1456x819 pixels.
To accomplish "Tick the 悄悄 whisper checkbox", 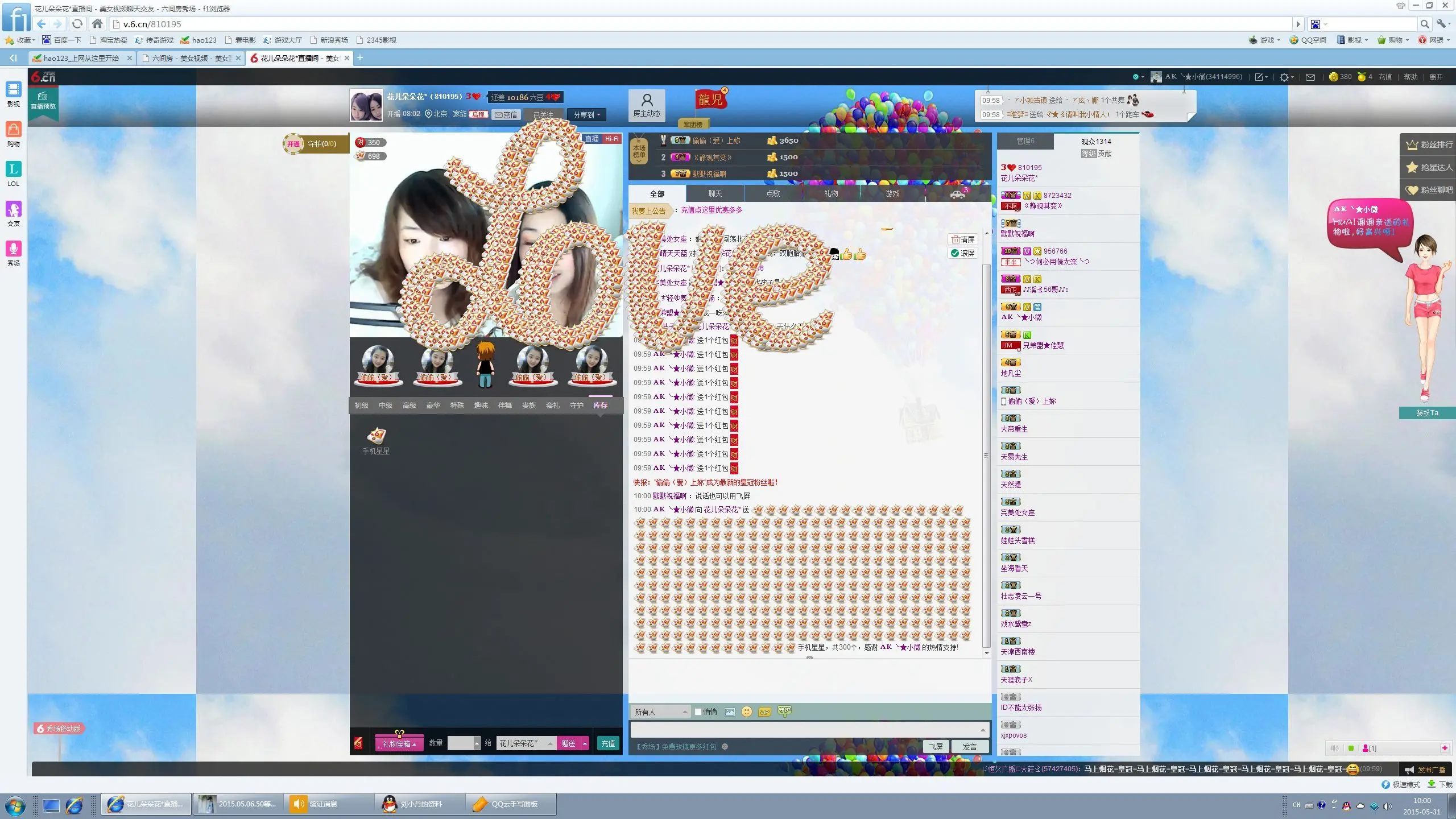I will pos(698,712).
